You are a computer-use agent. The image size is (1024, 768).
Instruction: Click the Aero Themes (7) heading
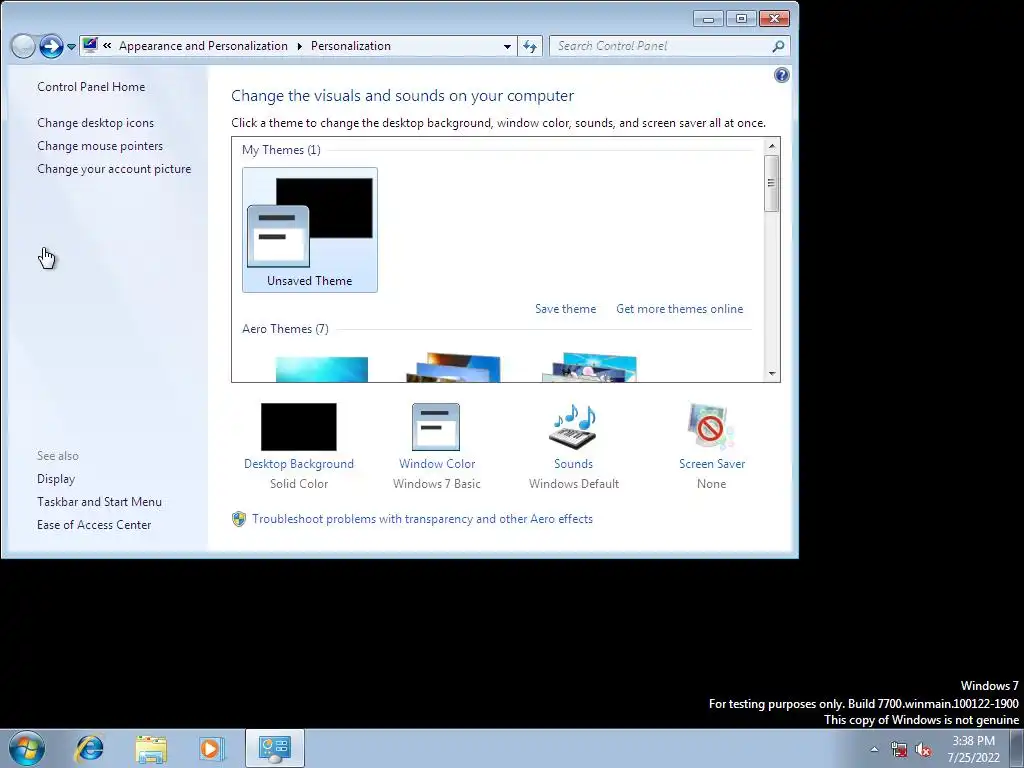[285, 328]
